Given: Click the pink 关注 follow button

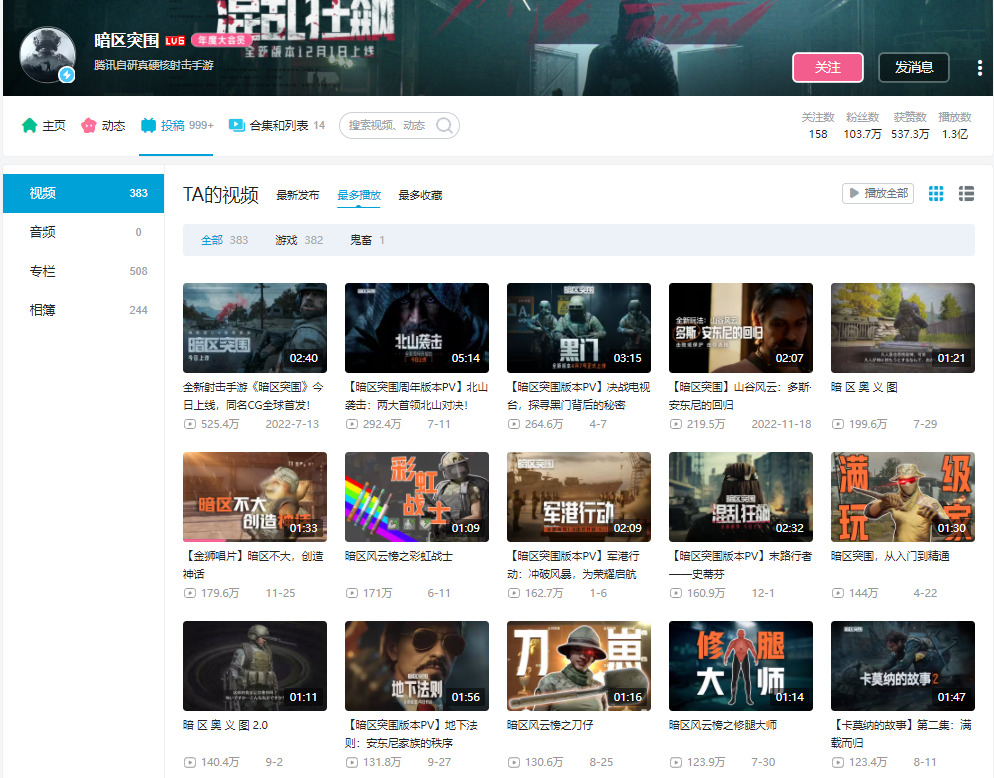Looking at the screenshot, I should pyautogui.click(x=828, y=67).
